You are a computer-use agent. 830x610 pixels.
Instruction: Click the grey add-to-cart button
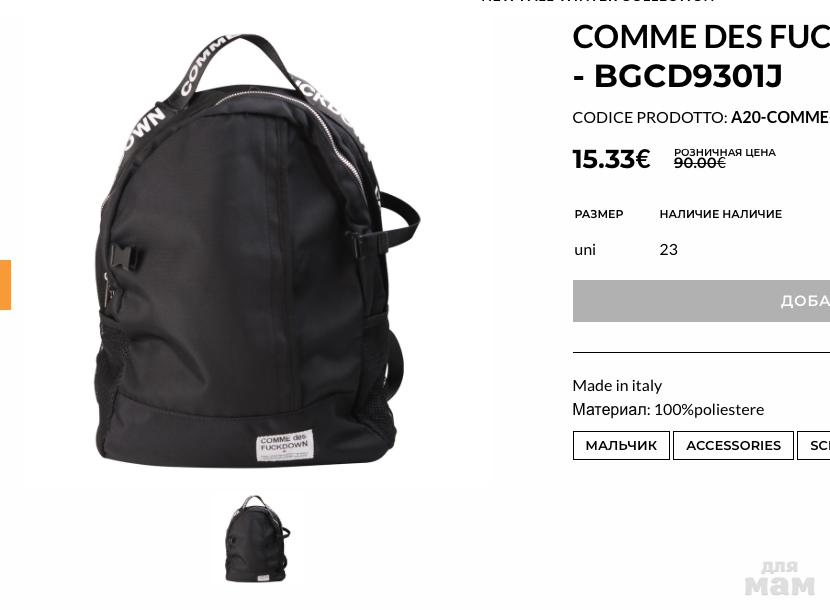[701, 301]
